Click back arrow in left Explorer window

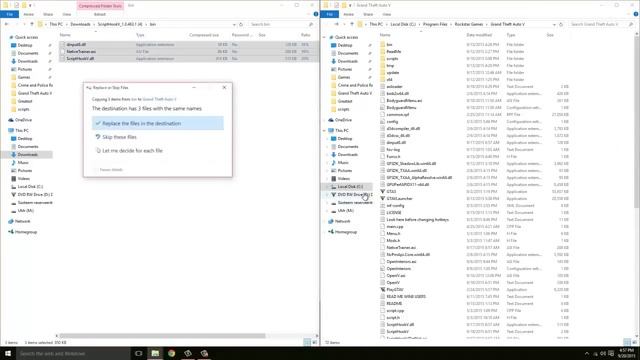7,24
